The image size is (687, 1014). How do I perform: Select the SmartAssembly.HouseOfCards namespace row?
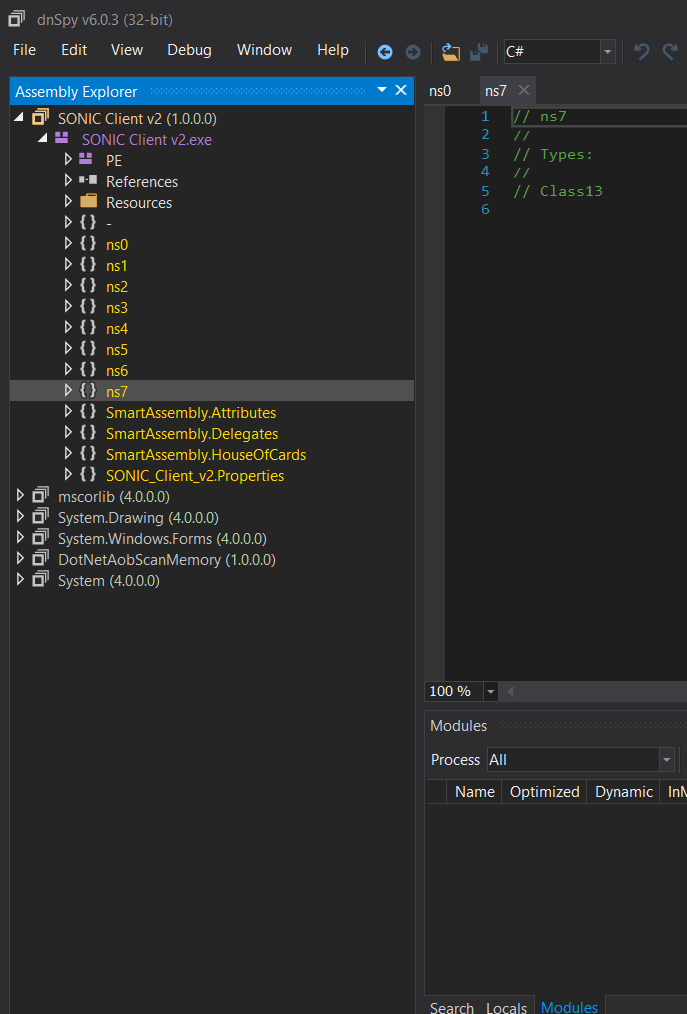212,454
